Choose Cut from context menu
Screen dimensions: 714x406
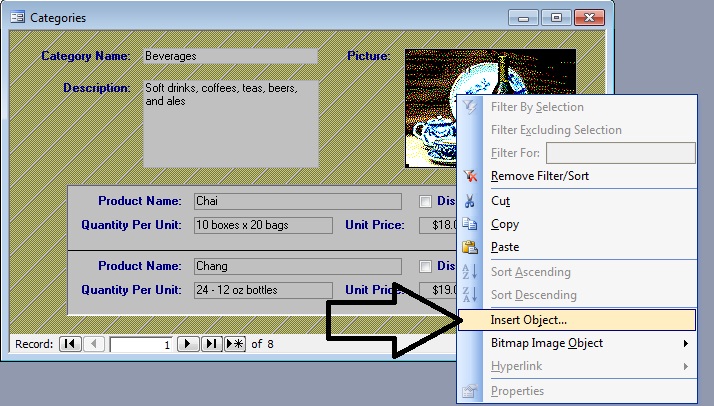[577, 201]
